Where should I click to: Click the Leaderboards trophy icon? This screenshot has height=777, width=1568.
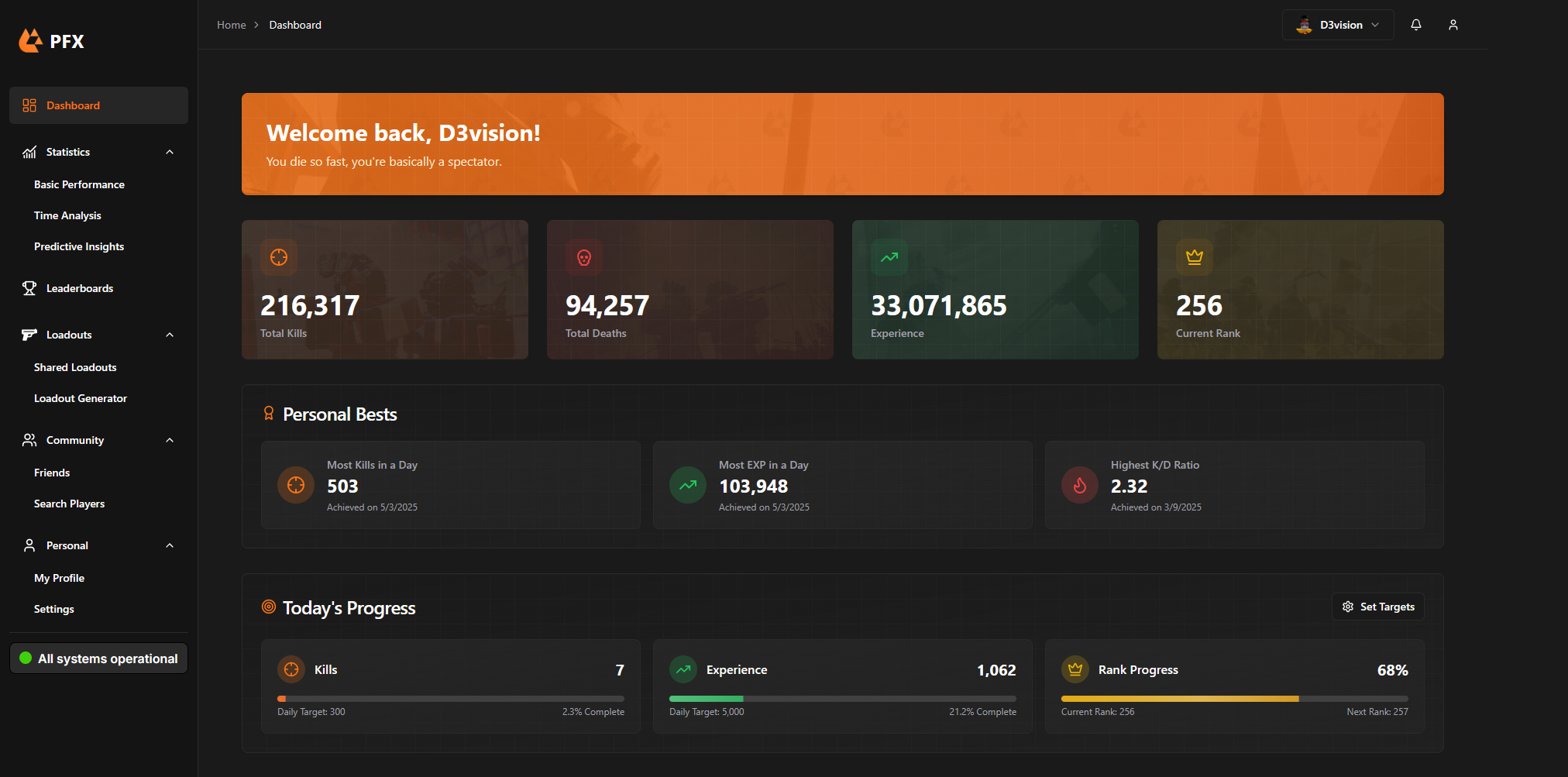tap(29, 287)
